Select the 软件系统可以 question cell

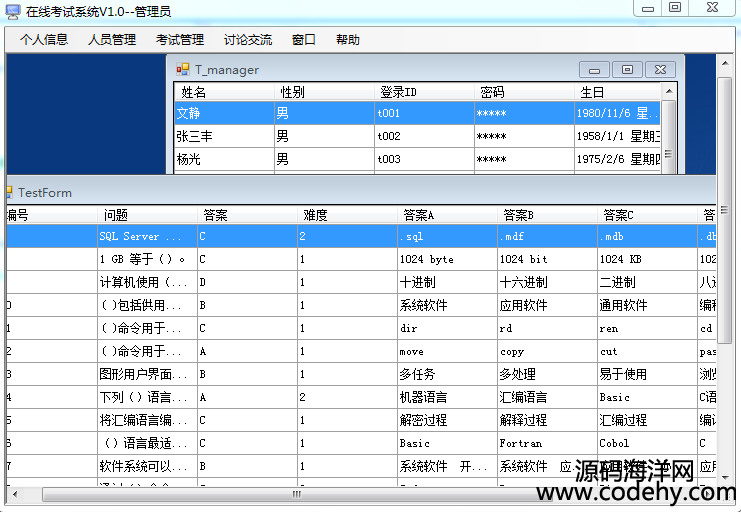pyautogui.click(x=147, y=466)
